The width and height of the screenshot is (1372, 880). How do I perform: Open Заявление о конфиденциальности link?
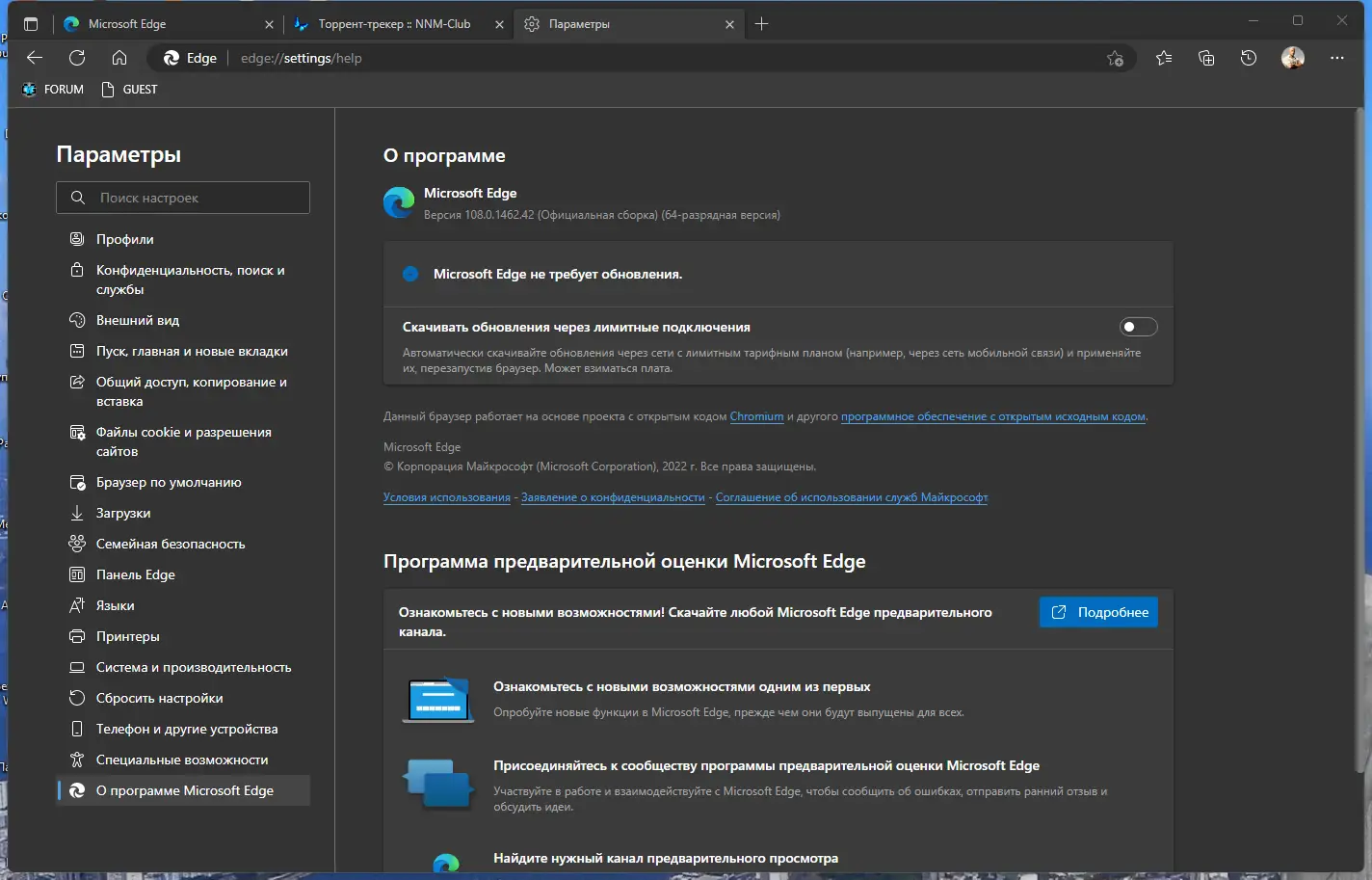click(x=613, y=497)
